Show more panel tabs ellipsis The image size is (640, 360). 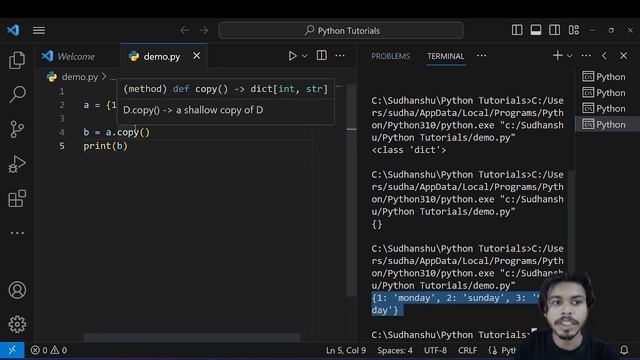[481, 56]
